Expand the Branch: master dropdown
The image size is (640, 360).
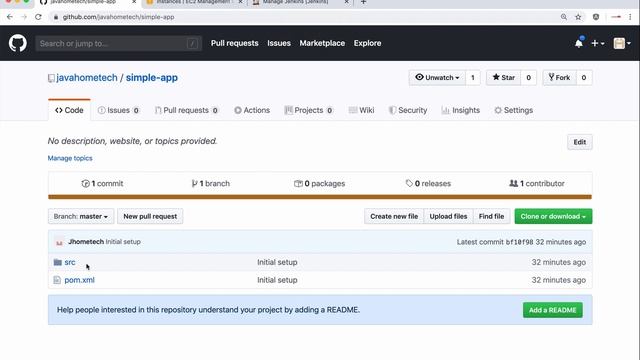(81, 216)
